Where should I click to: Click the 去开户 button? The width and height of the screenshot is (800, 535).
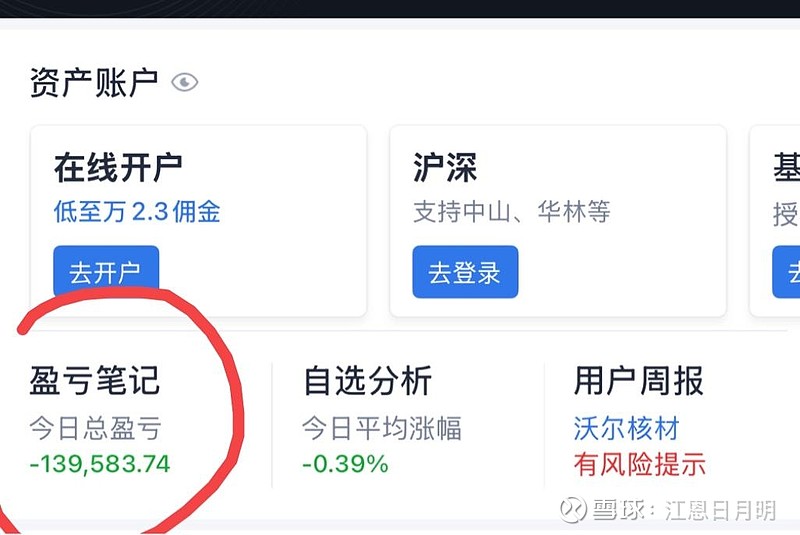(x=106, y=272)
